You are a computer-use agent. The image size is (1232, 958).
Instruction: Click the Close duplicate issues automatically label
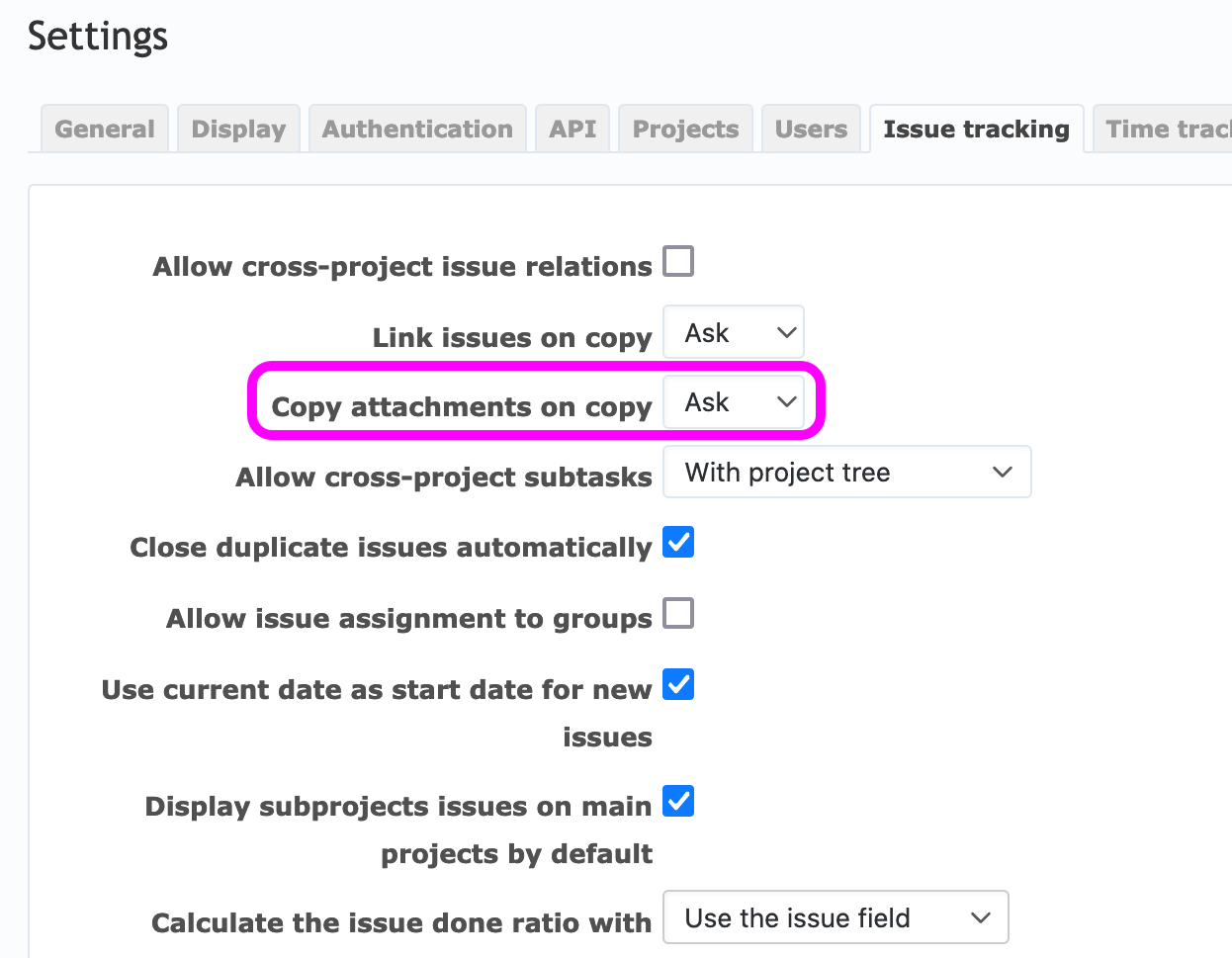(x=392, y=548)
